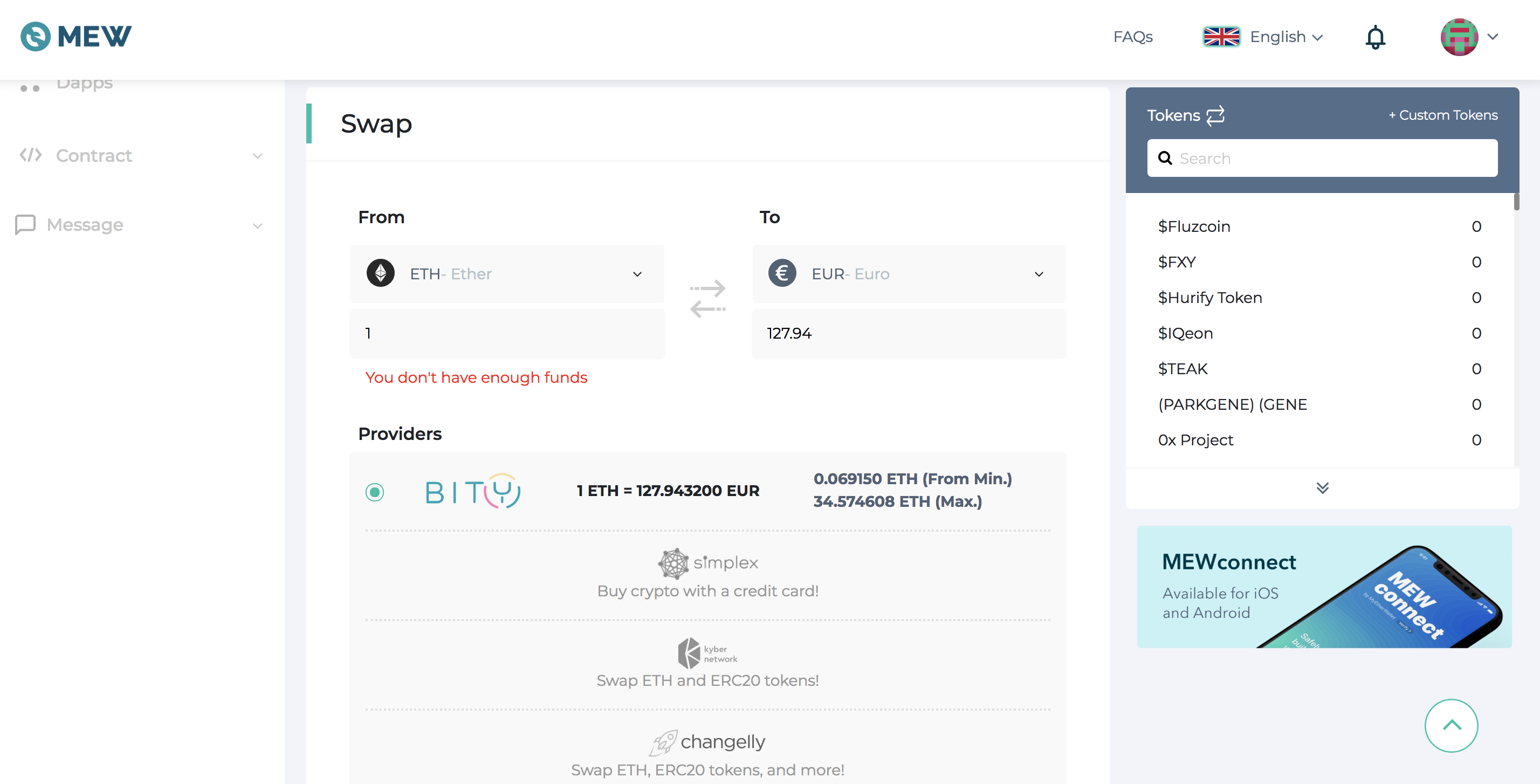
Task: Click Swap ETH, ERC20 tokens, and more
Action: [708, 769]
